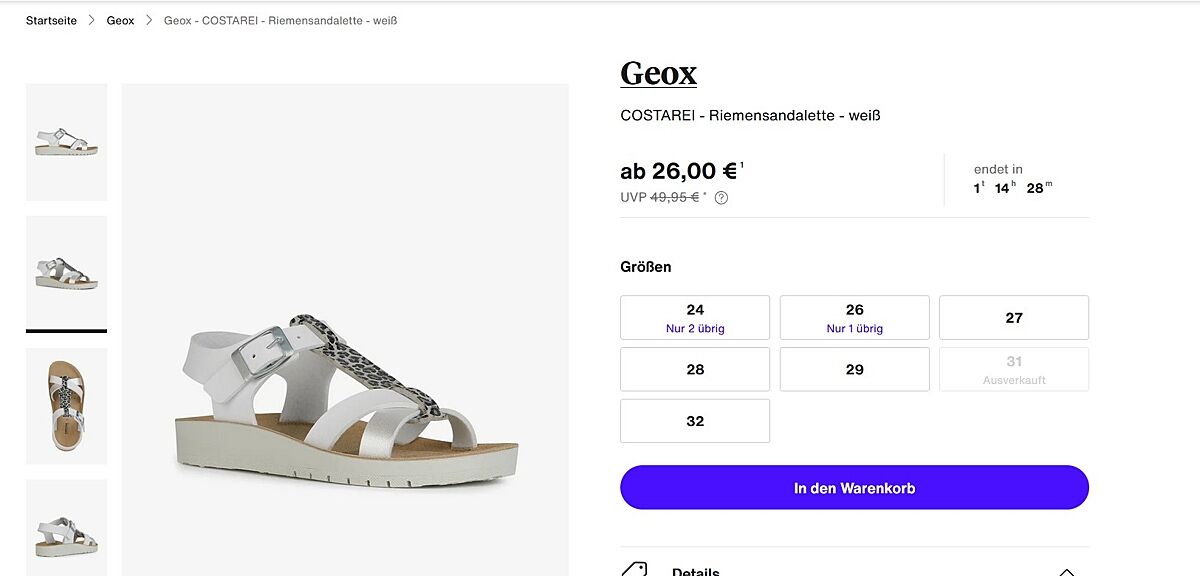The height and width of the screenshot is (576, 1200).
Task: Open the fourth sandal thumbnail
Action: point(66,527)
